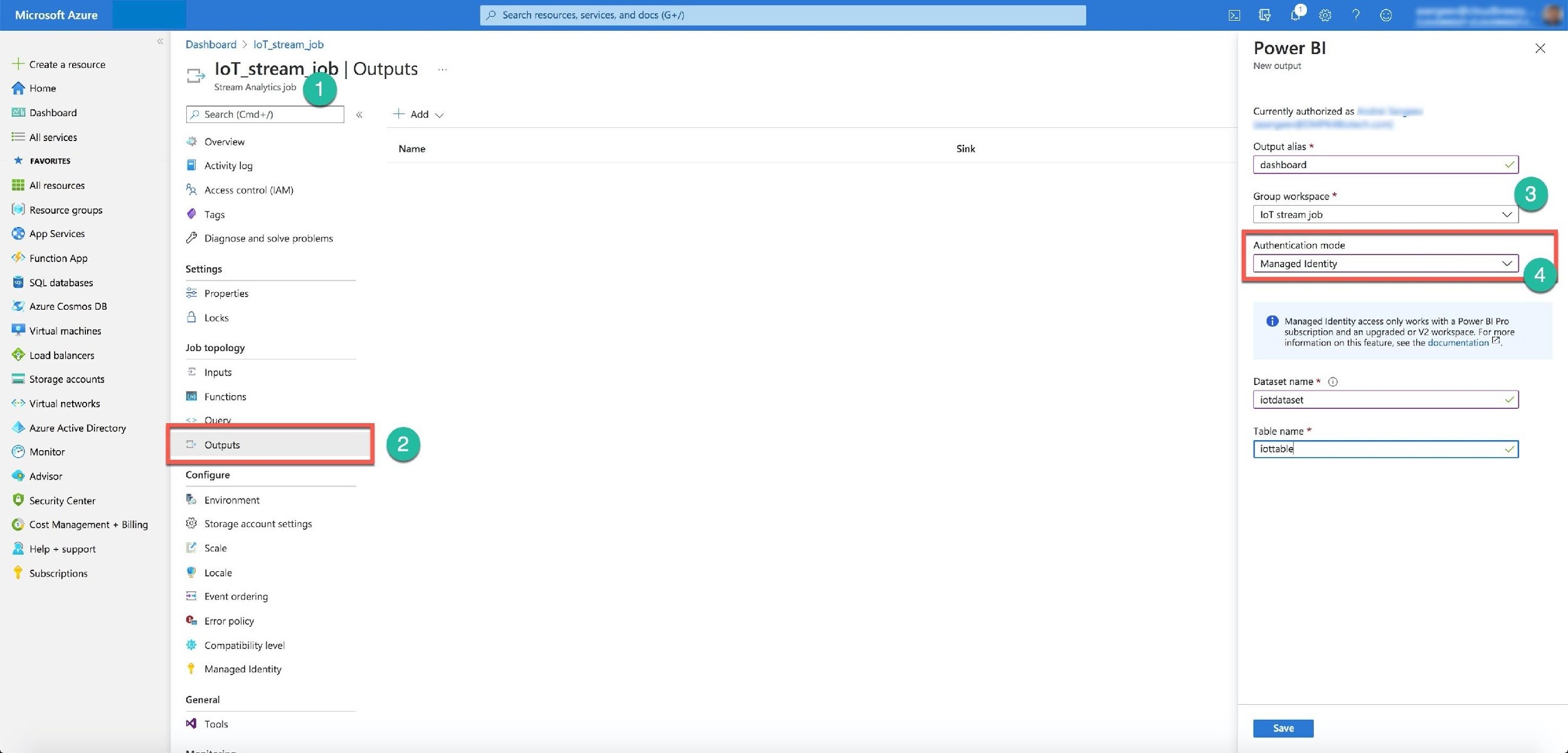This screenshot has height=753, width=1568.
Task: Click the Dataset name info icon
Action: coord(1332,381)
